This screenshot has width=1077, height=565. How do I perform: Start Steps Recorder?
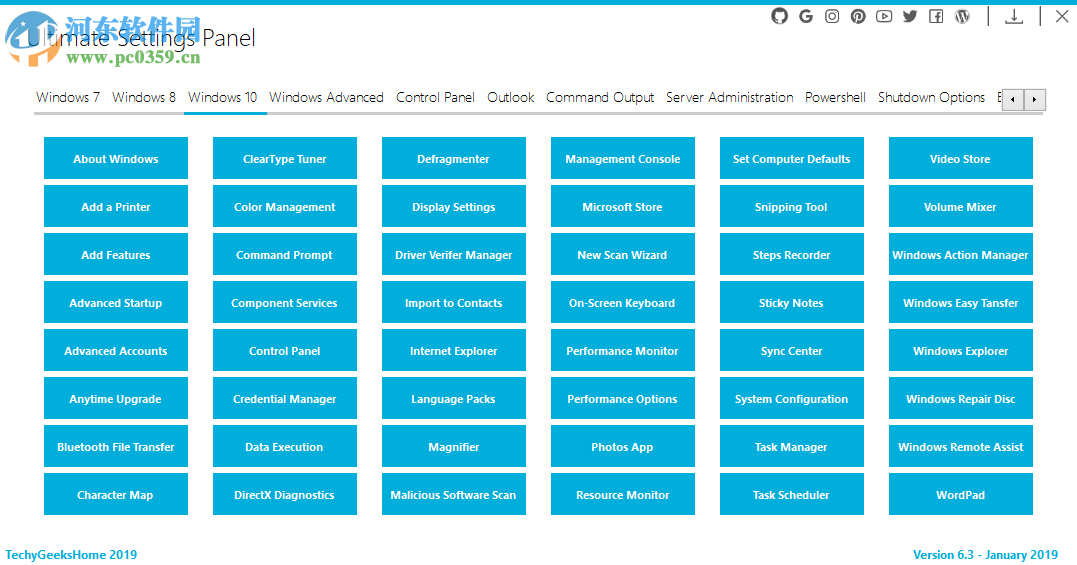coord(791,254)
